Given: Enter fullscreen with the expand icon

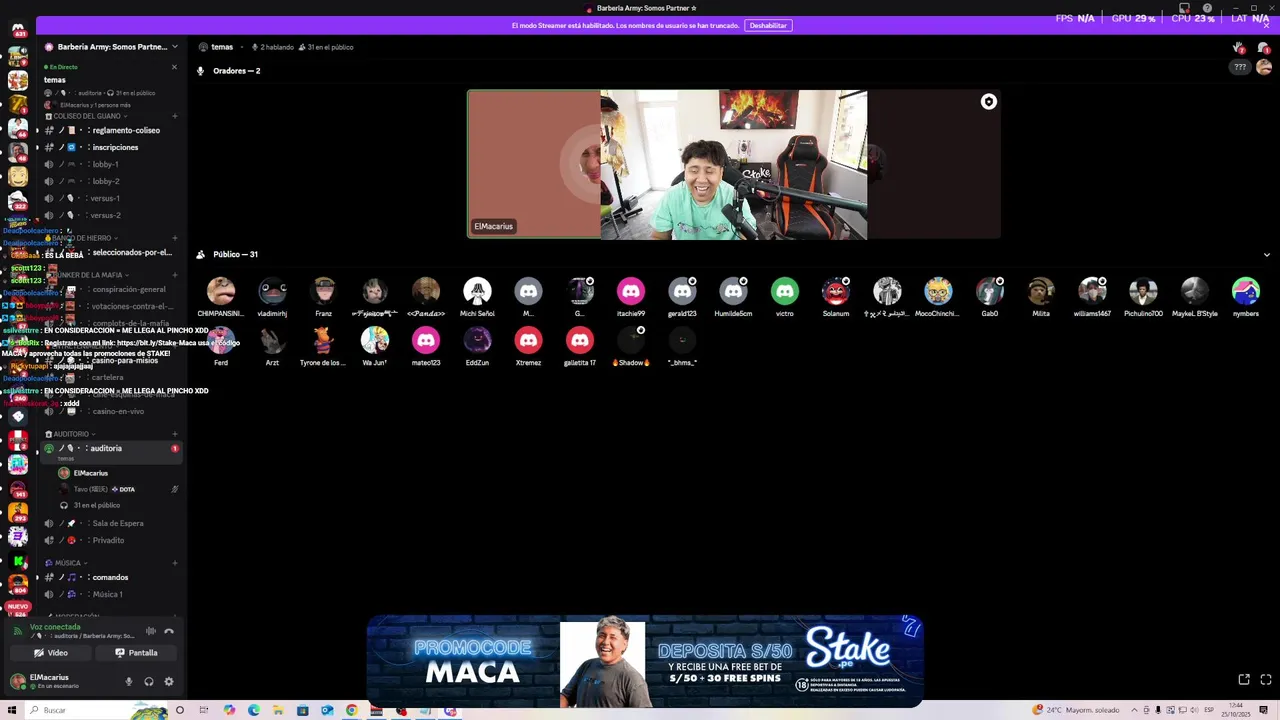Looking at the screenshot, I should 1266,679.
